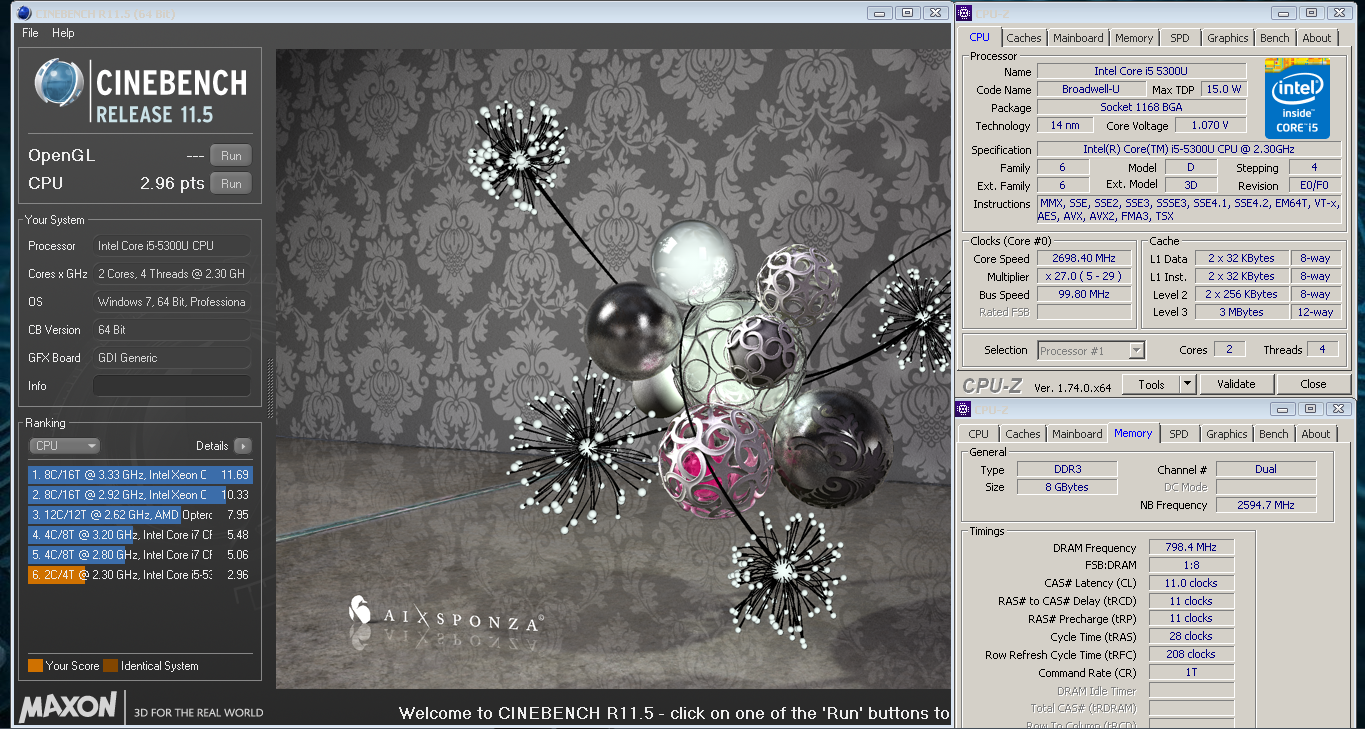Screen dimensions: 1365x729
Task: Select ranking entry 2C/4T @ 2.30 GHz
Action: (140, 575)
